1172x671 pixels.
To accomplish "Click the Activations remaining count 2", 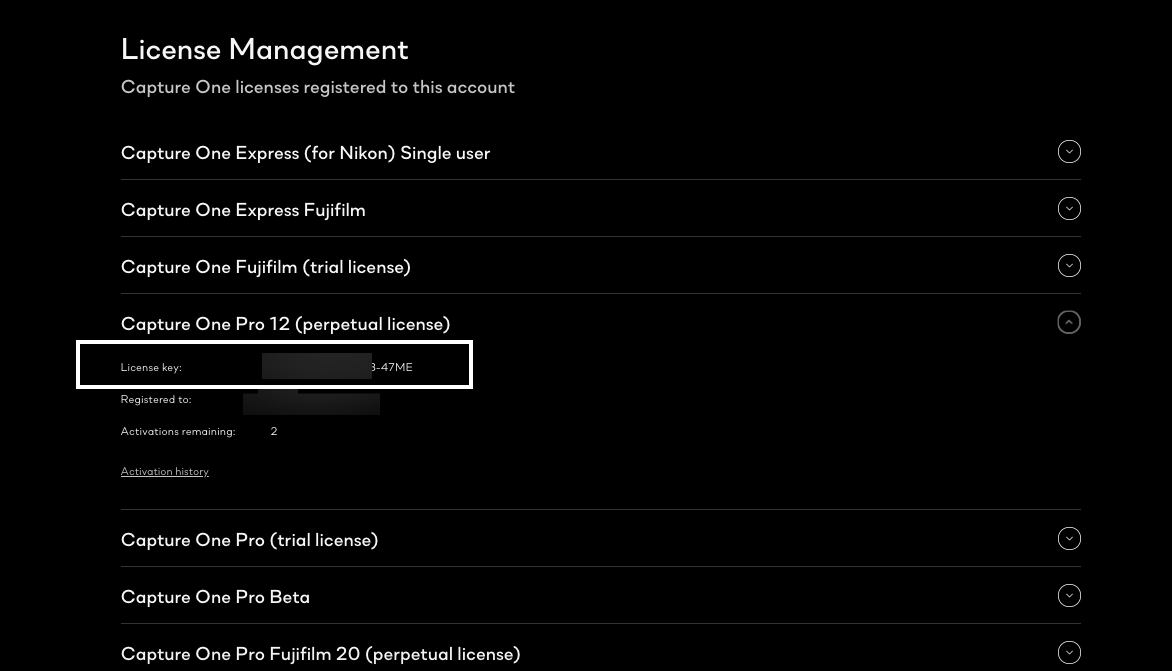I will [x=274, y=431].
